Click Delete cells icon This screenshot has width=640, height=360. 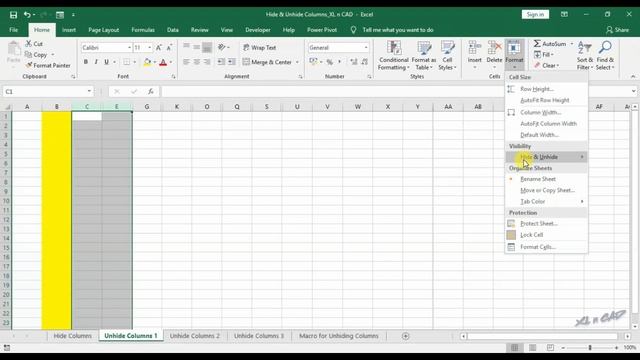coord(494,48)
